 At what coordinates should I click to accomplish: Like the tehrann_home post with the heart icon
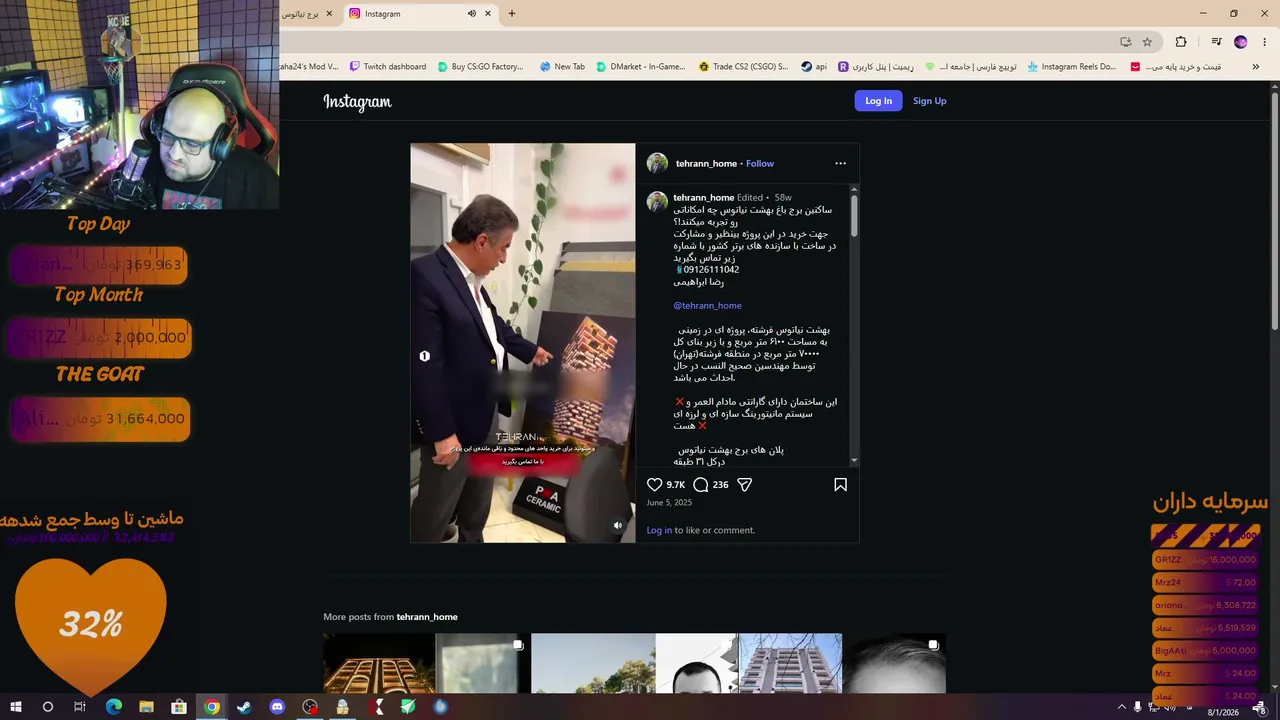pyautogui.click(x=655, y=485)
